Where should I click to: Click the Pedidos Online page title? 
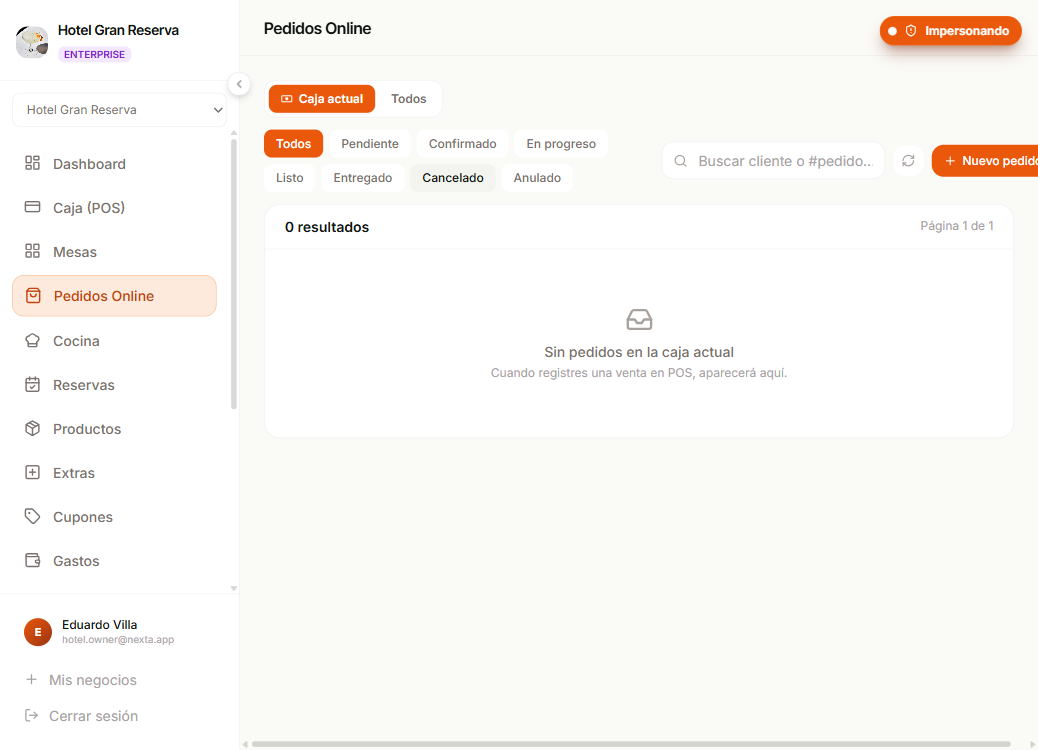pos(317,28)
